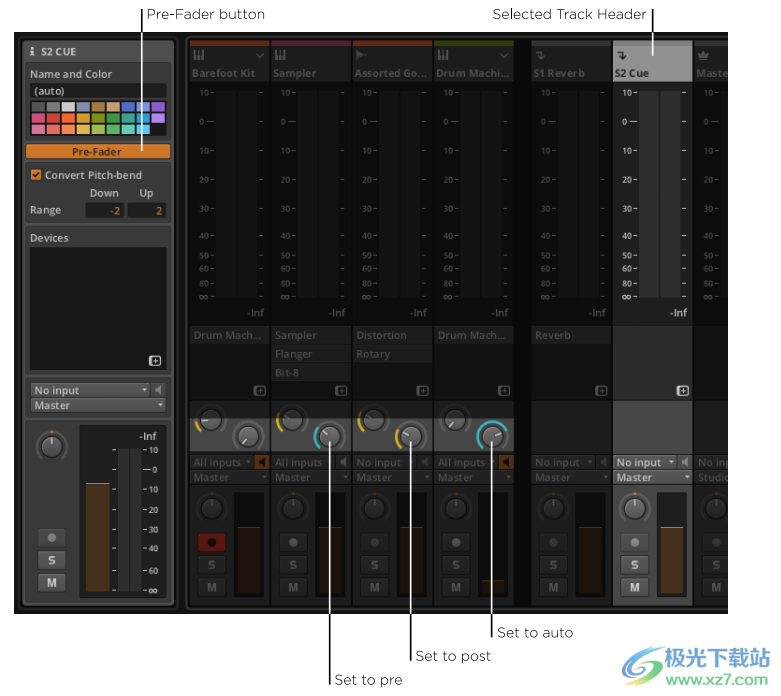Image resolution: width=781 pixels, height=696 pixels.
Task: Add device to Assorted Go... track
Action: [x=422, y=391]
